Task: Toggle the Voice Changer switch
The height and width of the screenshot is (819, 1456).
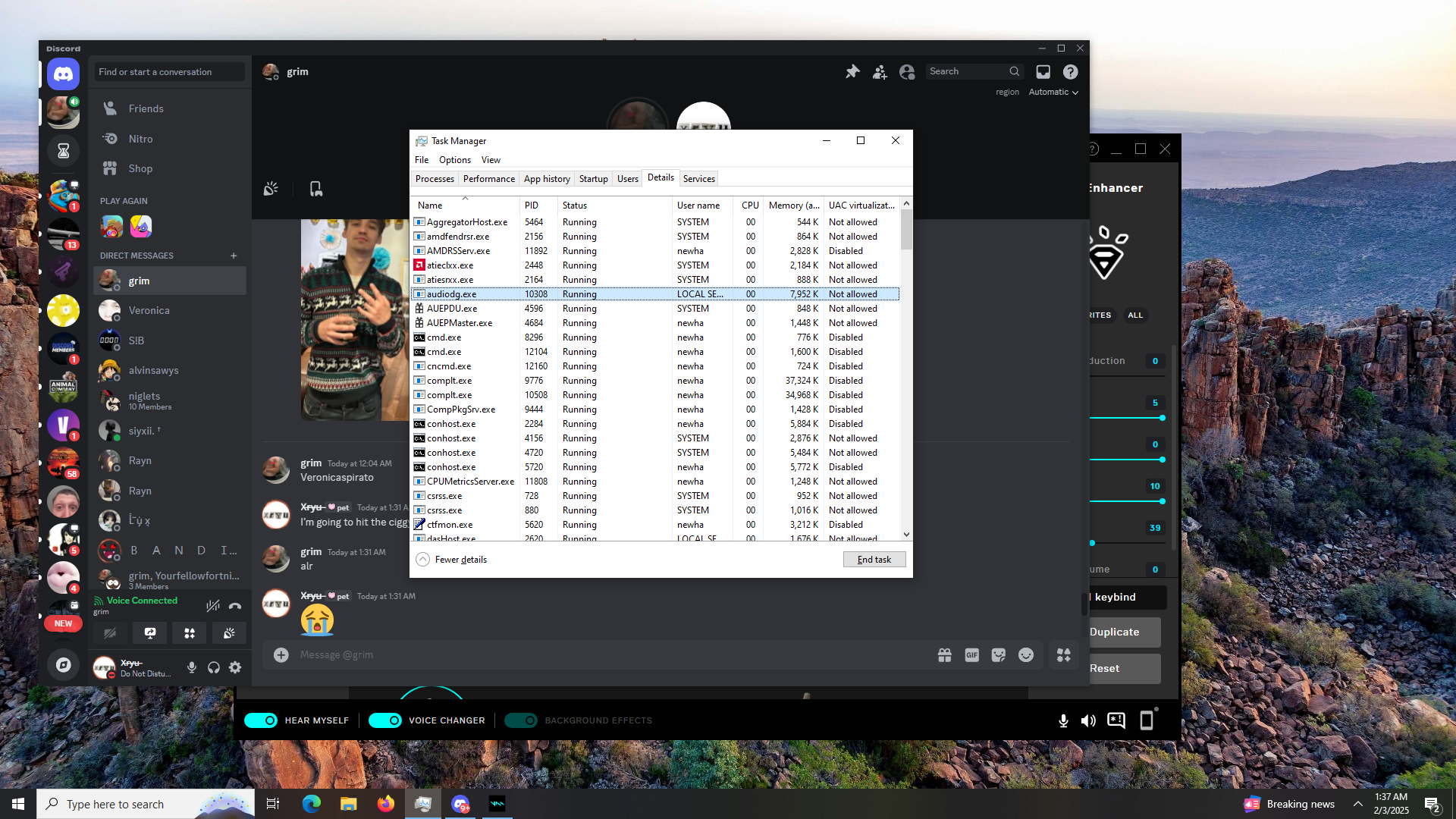Action: [x=385, y=720]
